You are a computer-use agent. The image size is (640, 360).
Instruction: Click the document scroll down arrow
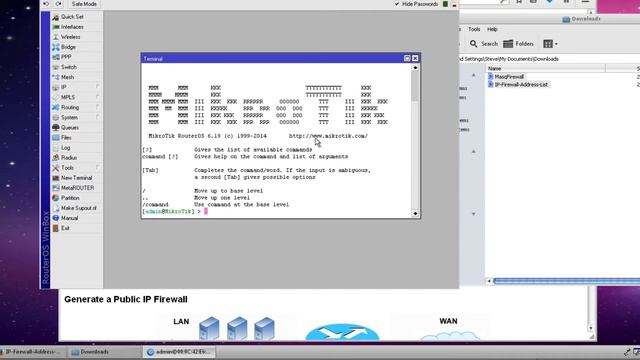click(x=591, y=328)
